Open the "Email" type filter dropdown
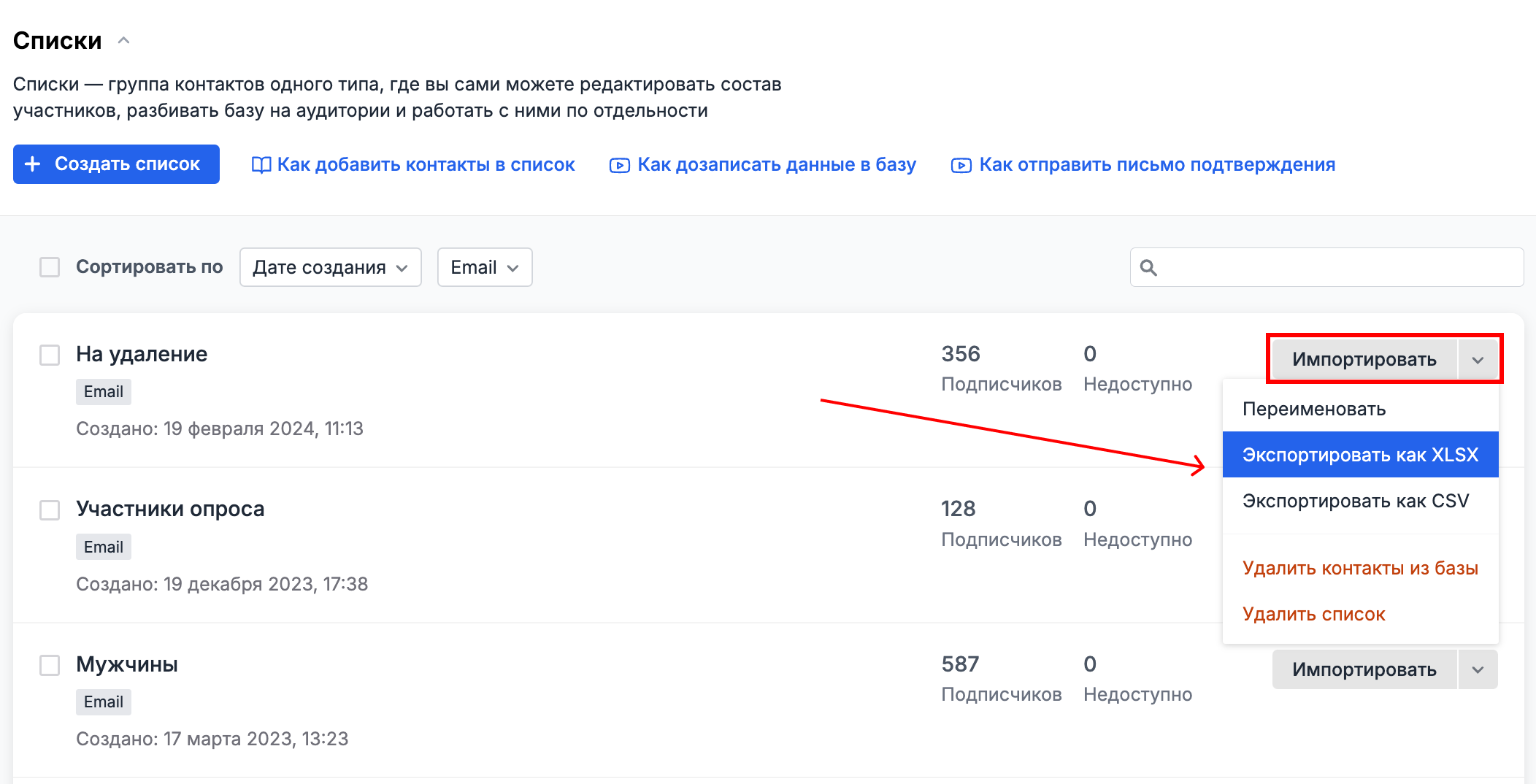This screenshot has height=784, width=1536. [484, 267]
